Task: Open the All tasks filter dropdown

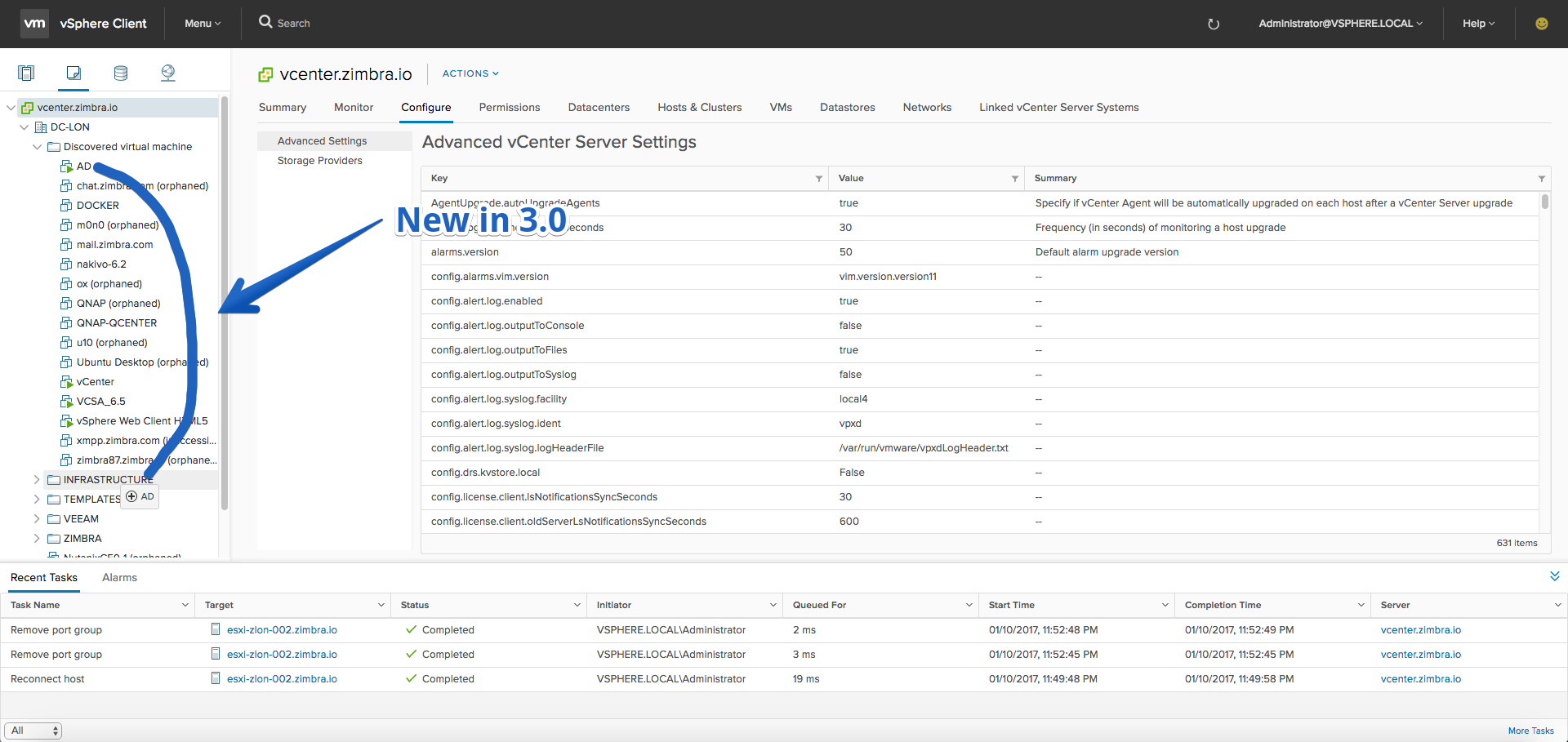Action: point(33,731)
